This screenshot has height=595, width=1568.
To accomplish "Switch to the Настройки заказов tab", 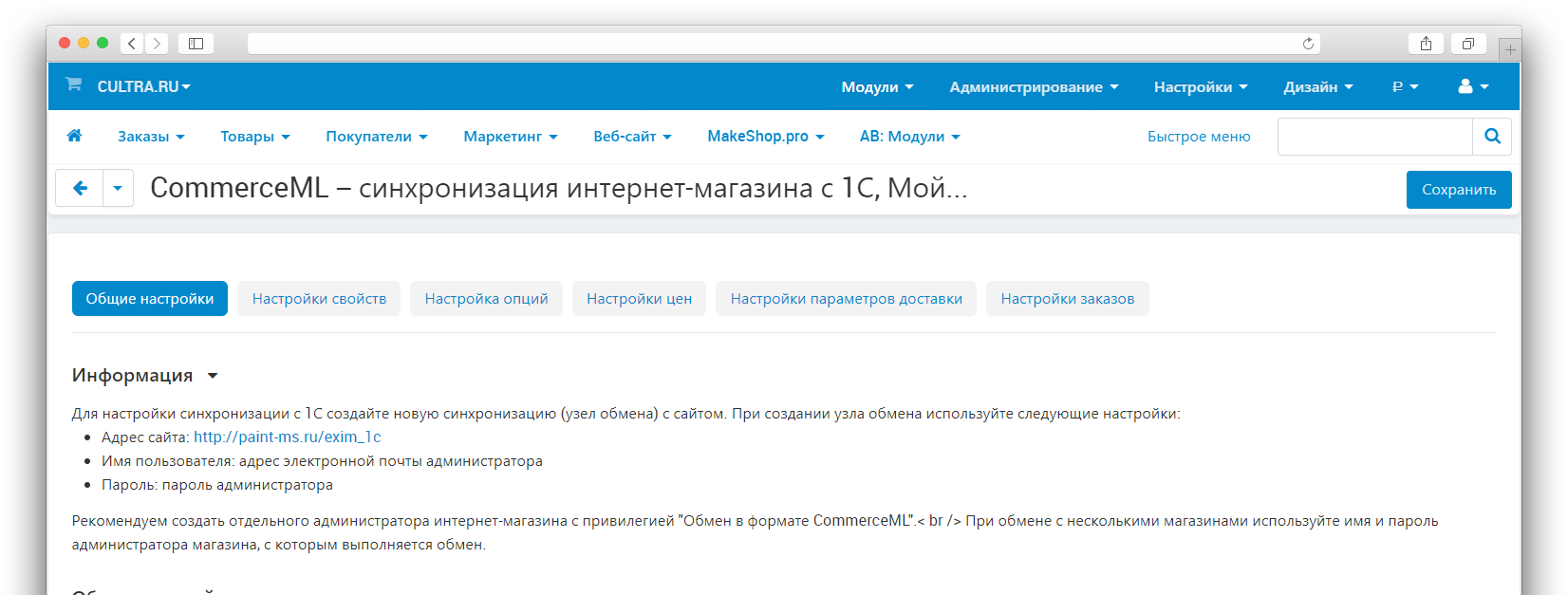I will click(1068, 299).
